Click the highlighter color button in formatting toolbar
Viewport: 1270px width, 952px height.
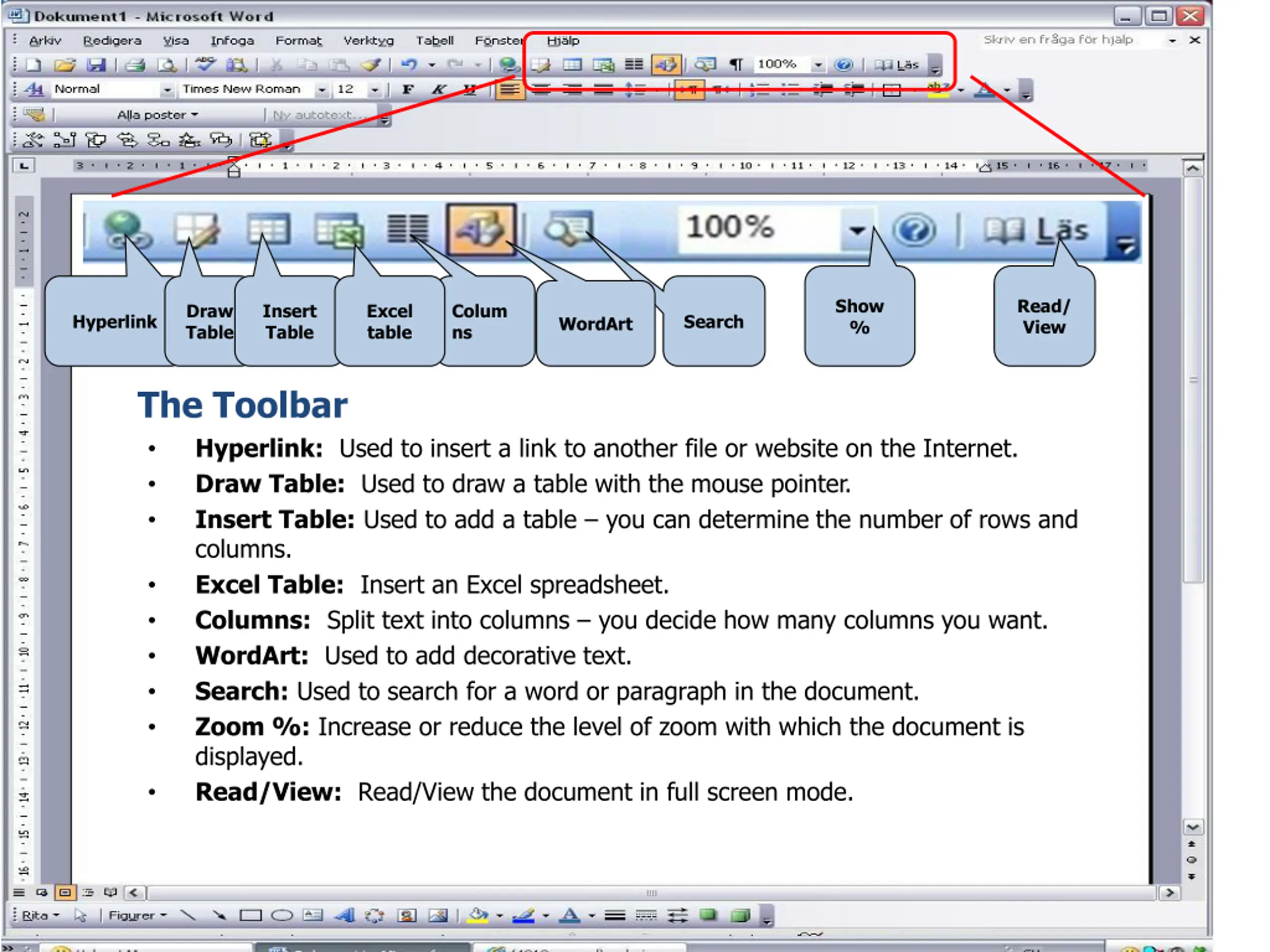[x=938, y=90]
